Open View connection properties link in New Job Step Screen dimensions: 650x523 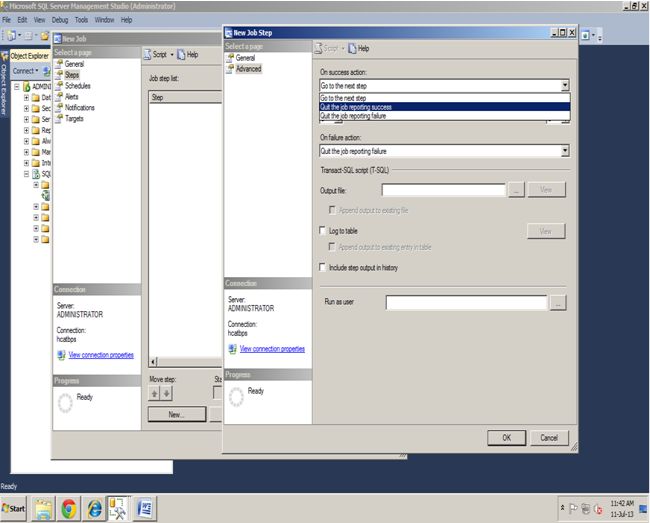272,349
